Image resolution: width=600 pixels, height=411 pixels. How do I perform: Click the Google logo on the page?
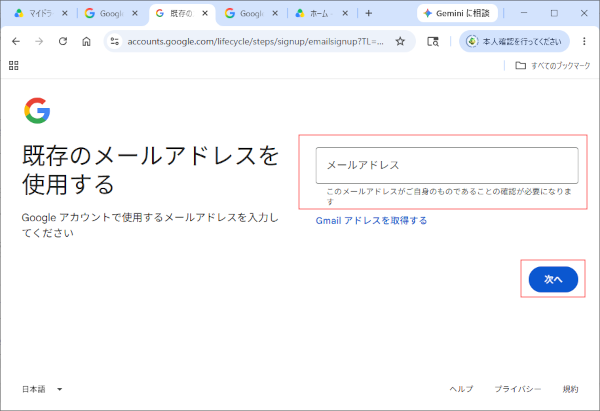point(37,111)
